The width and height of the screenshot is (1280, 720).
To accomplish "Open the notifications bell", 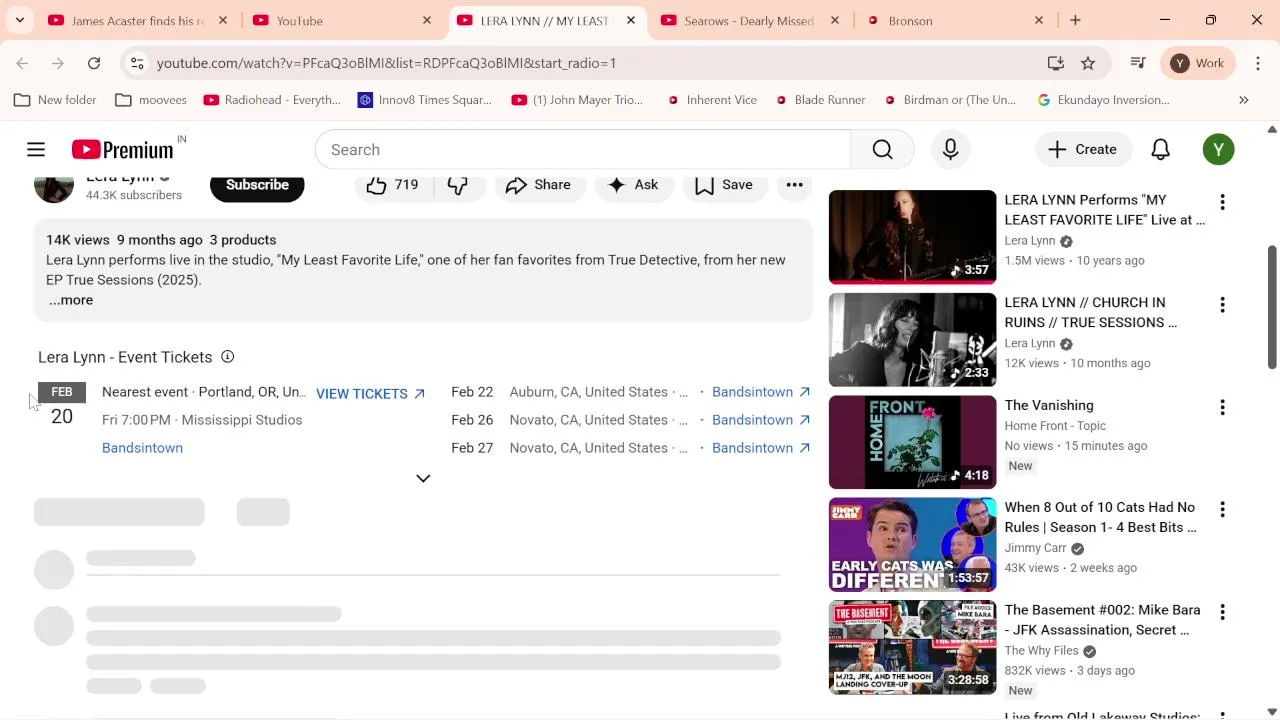I will tap(1160, 149).
